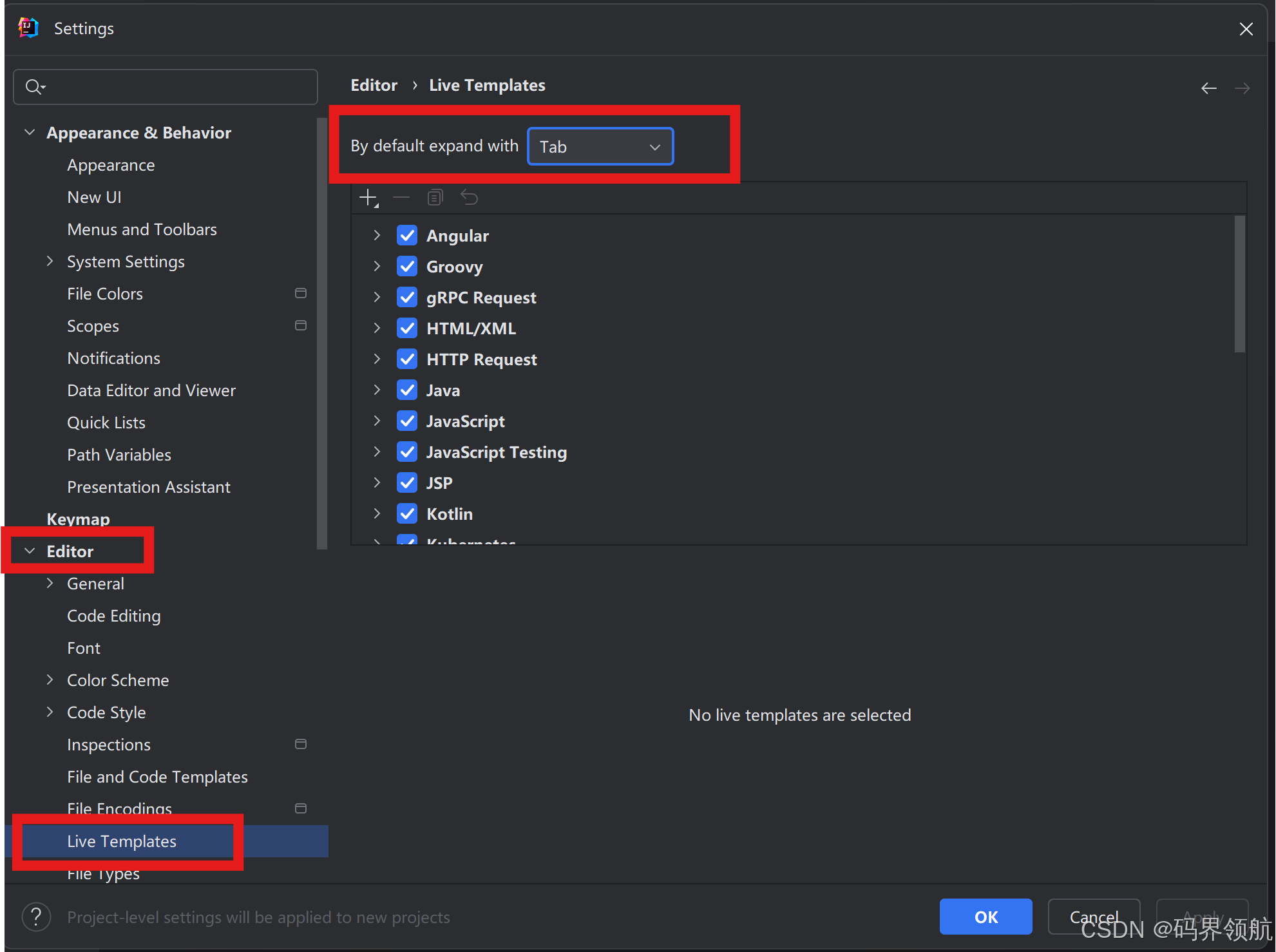Click into the settings search field
1276x952 pixels.
pyautogui.click(x=166, y=87)
